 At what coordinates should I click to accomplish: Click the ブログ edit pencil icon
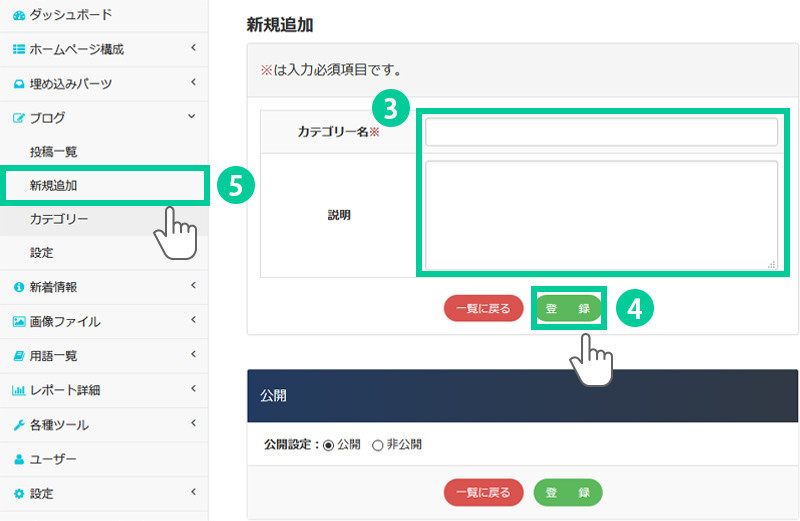click(19, 118)
